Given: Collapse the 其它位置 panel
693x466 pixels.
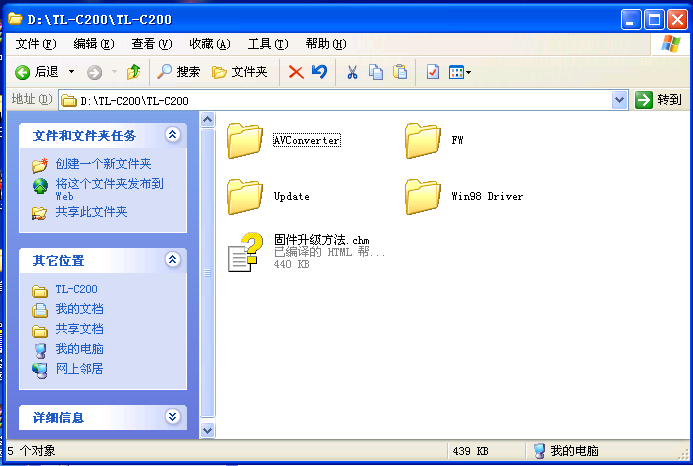Looking at the screenshot, I should pyautogui.click(x=172, y=260).
